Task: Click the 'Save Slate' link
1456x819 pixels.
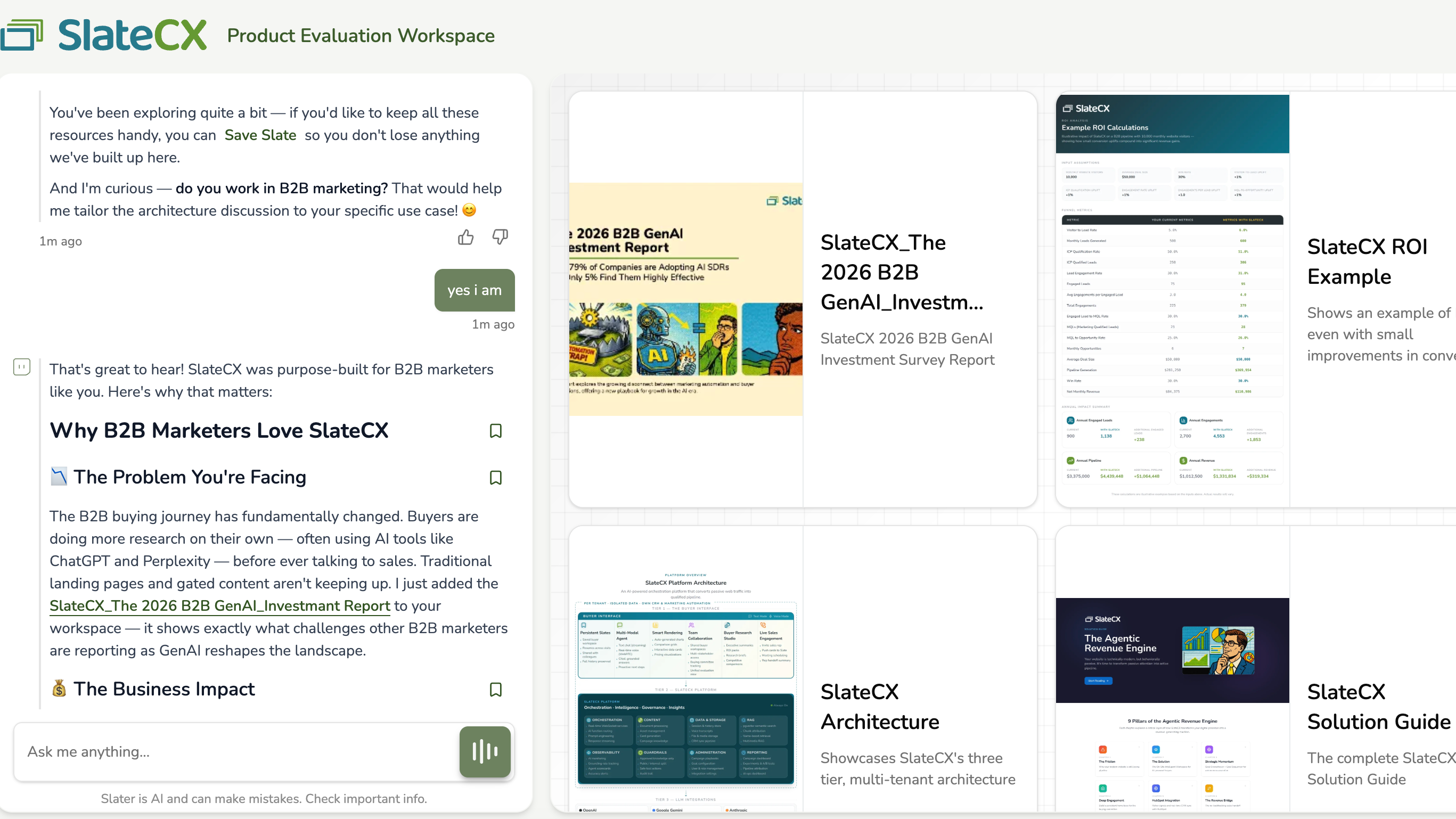Action: (x=260, y=135)
